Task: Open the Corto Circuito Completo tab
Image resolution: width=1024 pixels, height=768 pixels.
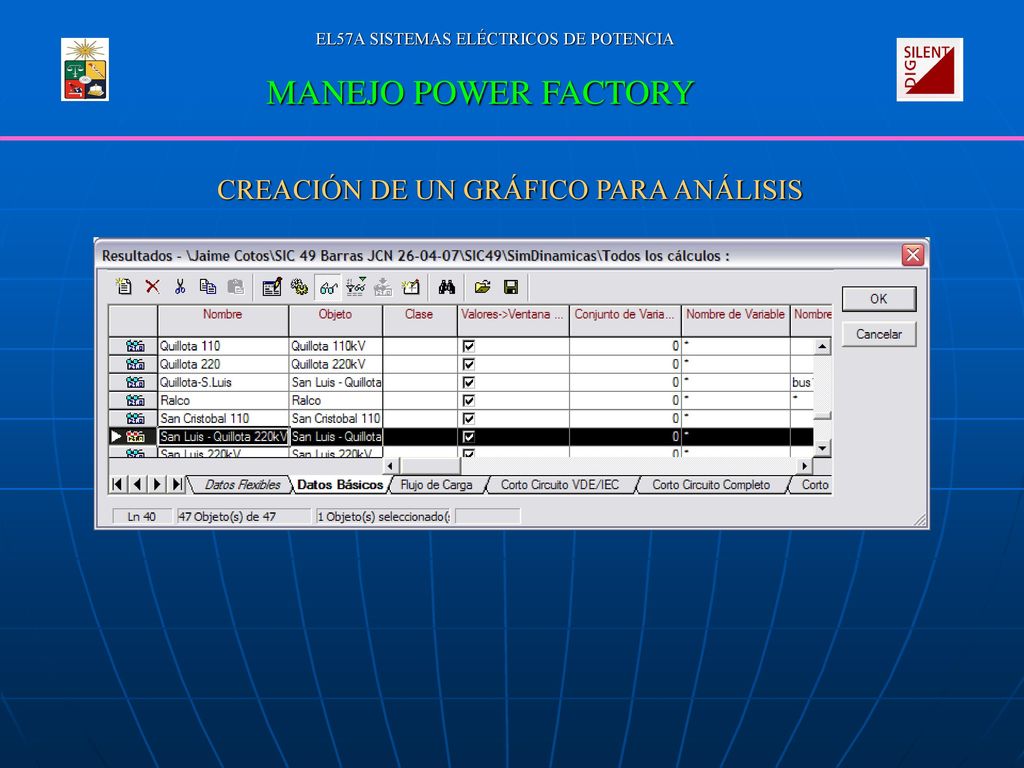Action: (711, 485)
